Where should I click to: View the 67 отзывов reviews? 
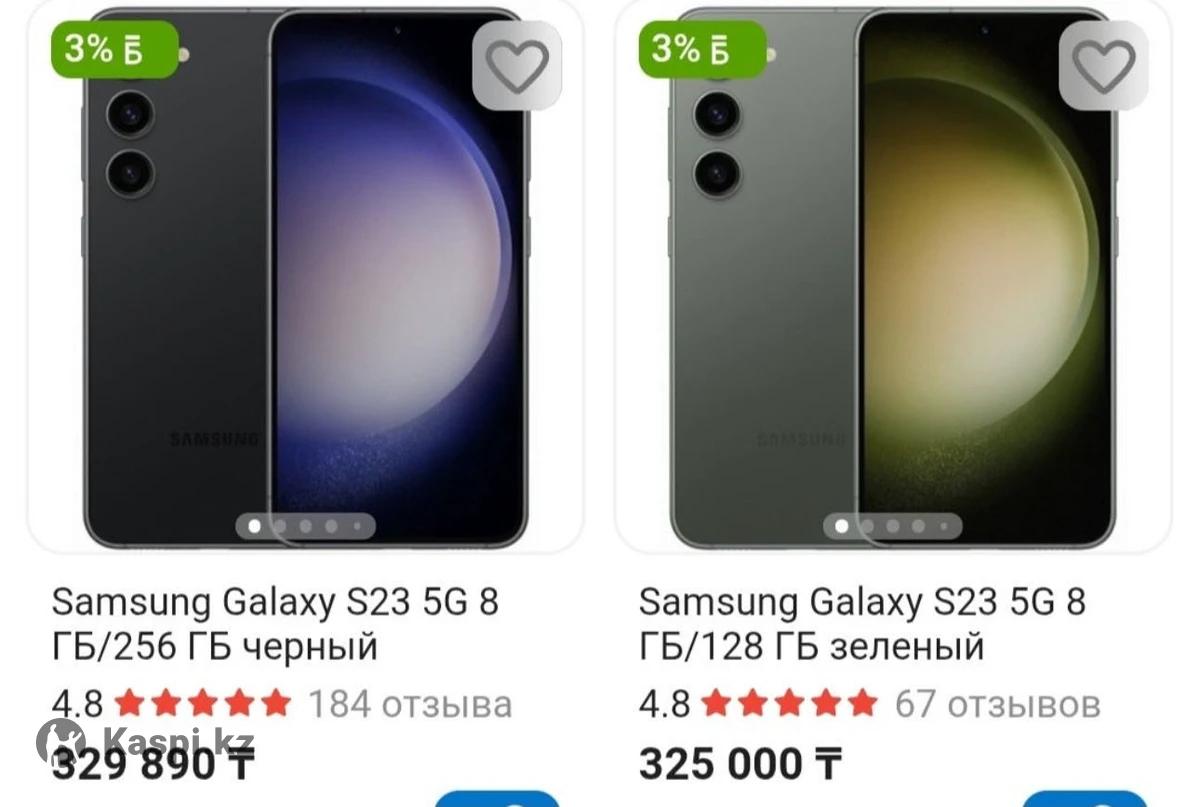click(997, 704)
